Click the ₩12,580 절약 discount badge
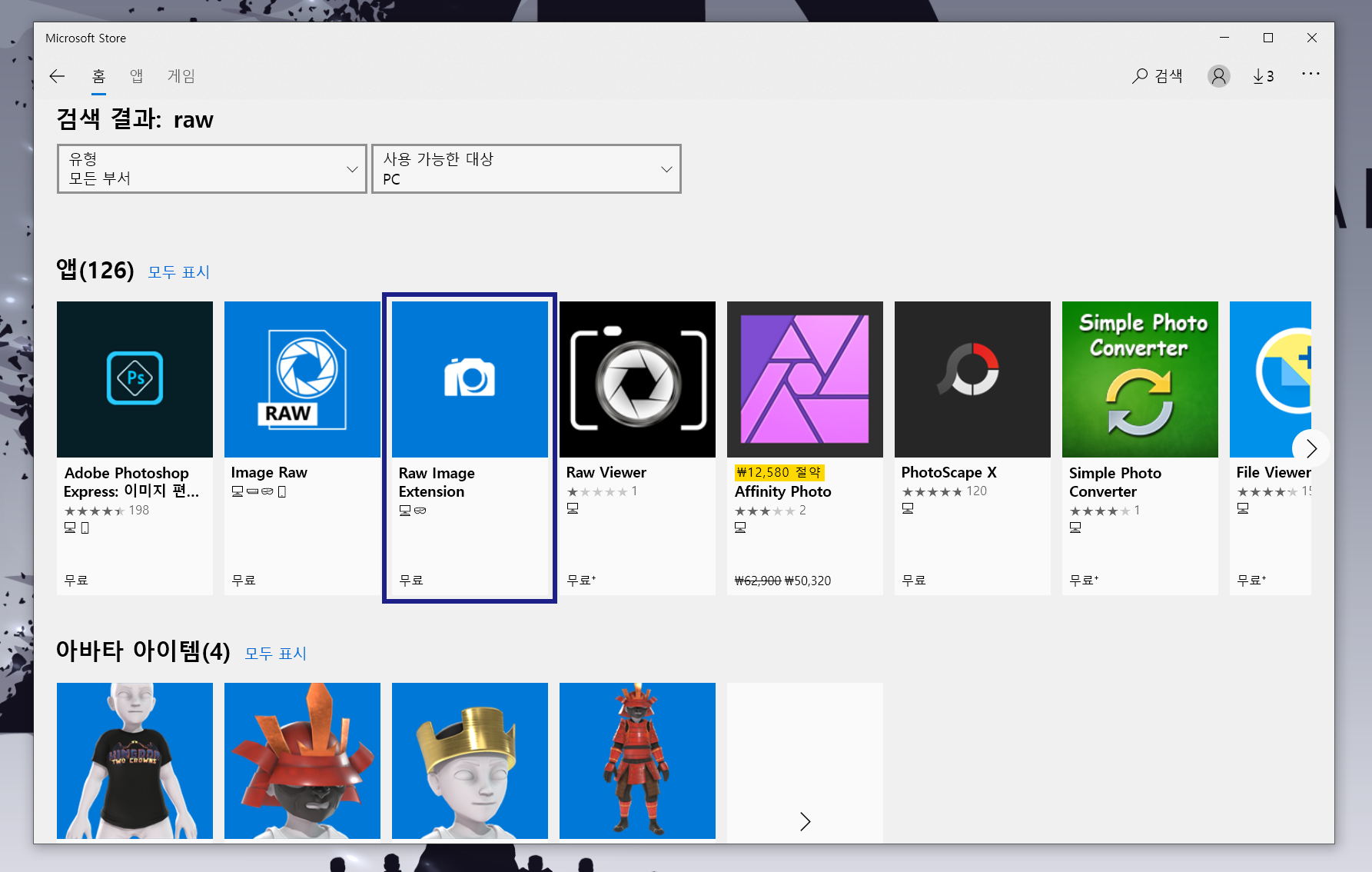Screen dimensions: 1372x872 (779, 472)
